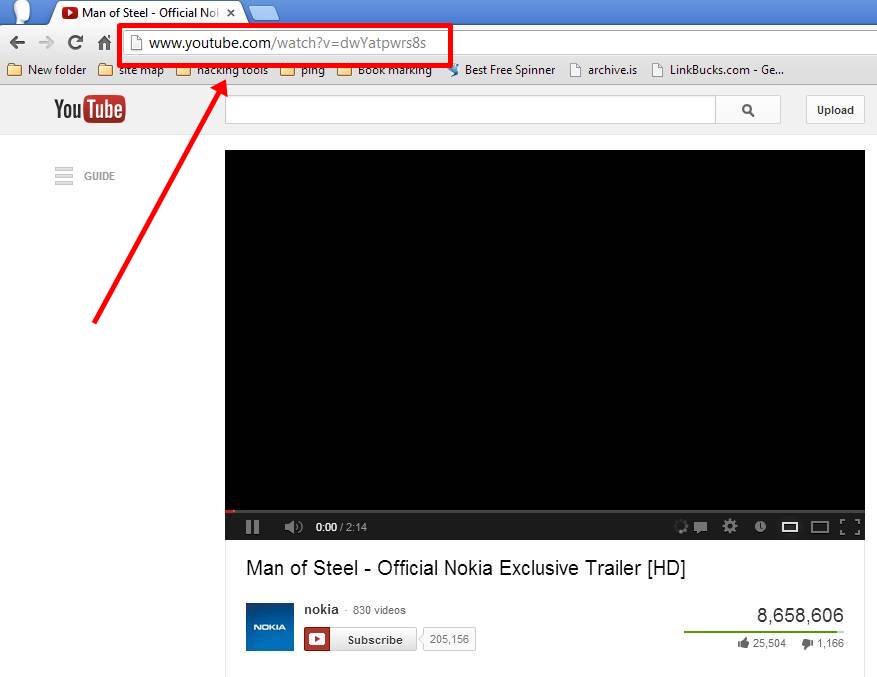Seek on the video progress bar
The width and height of the screenshot is (877, 677).
(545, 511)
